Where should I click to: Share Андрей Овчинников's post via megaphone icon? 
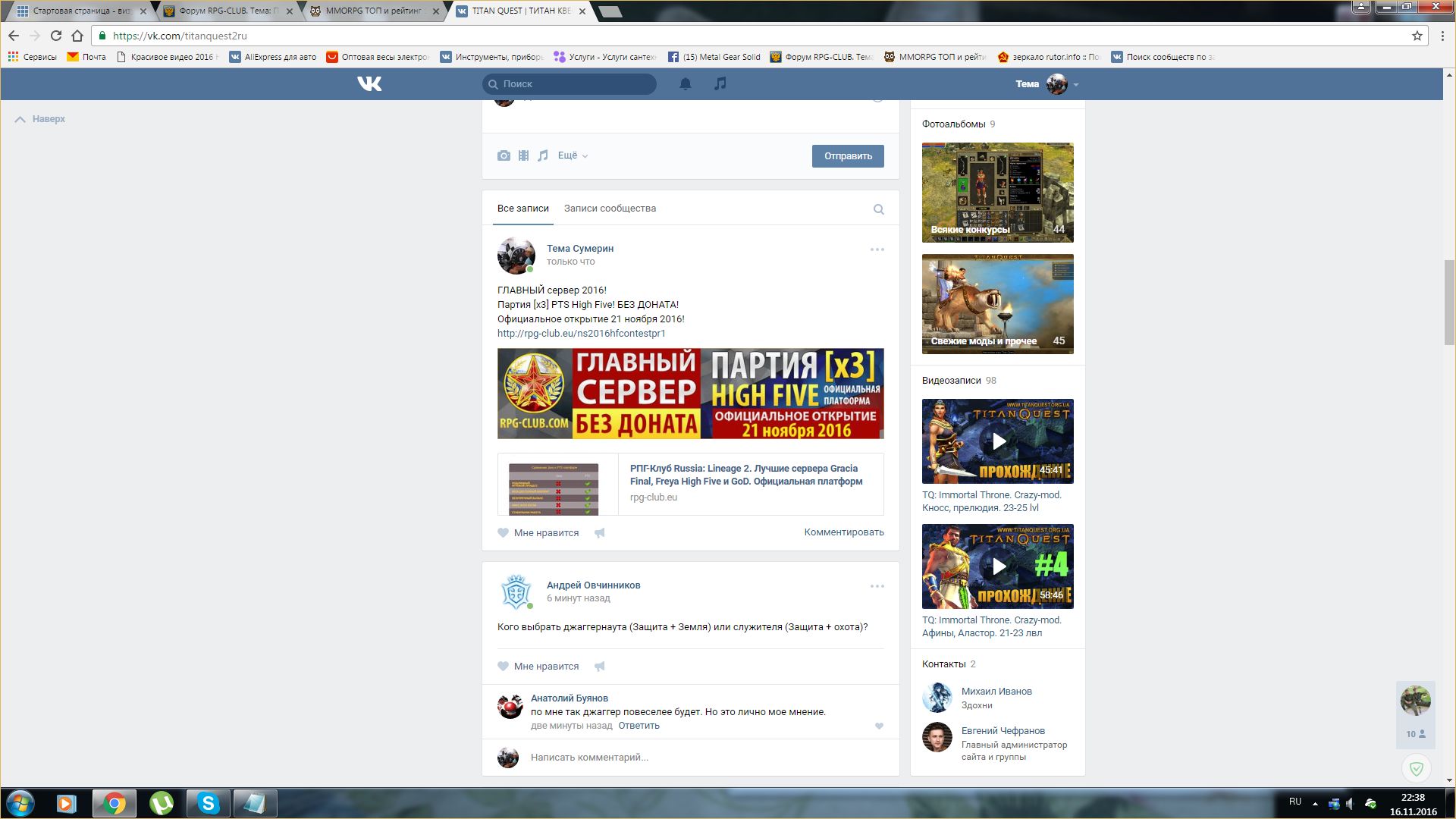point(599,667)
